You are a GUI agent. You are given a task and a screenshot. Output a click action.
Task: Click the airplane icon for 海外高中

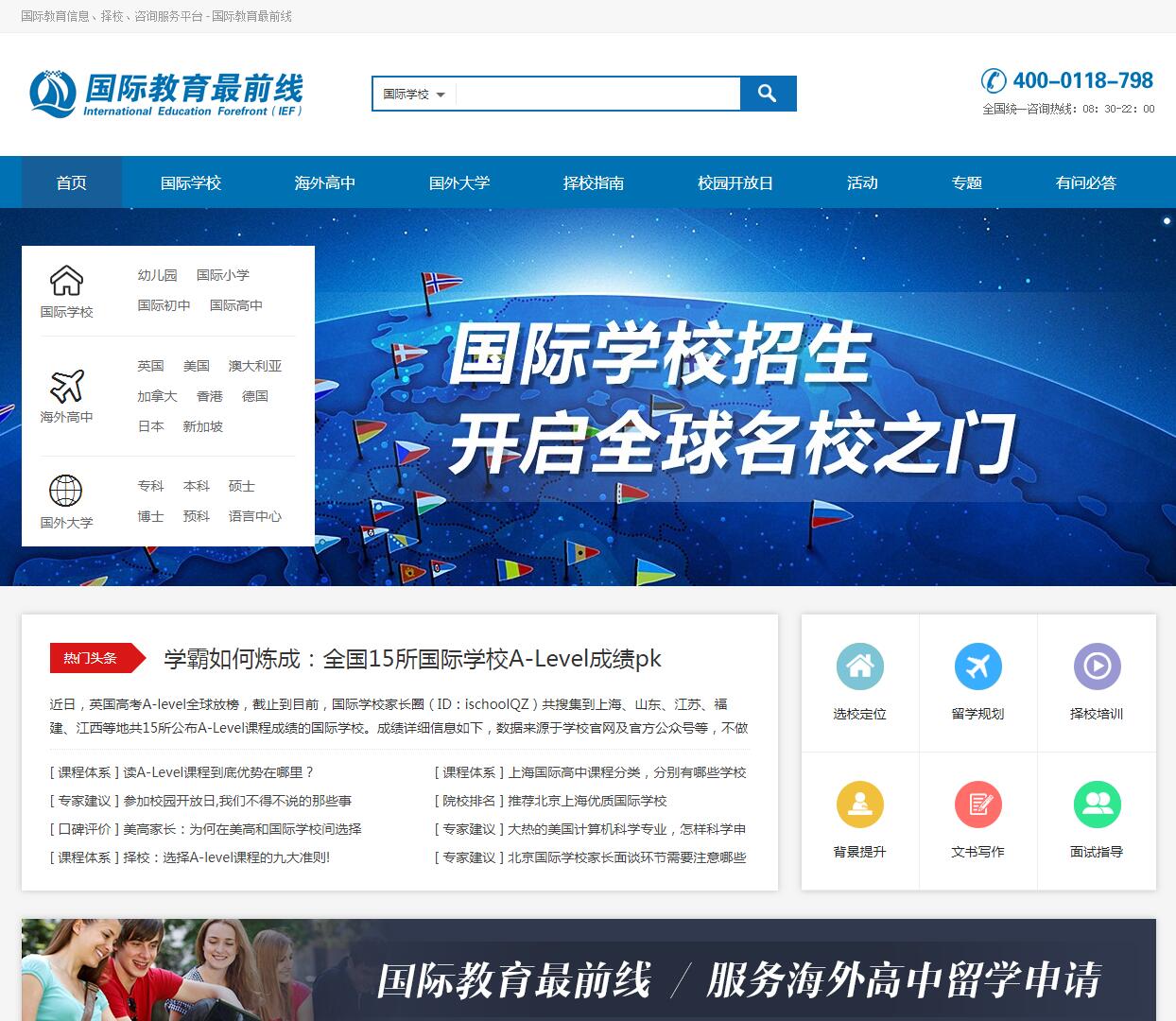coord(66,386)
